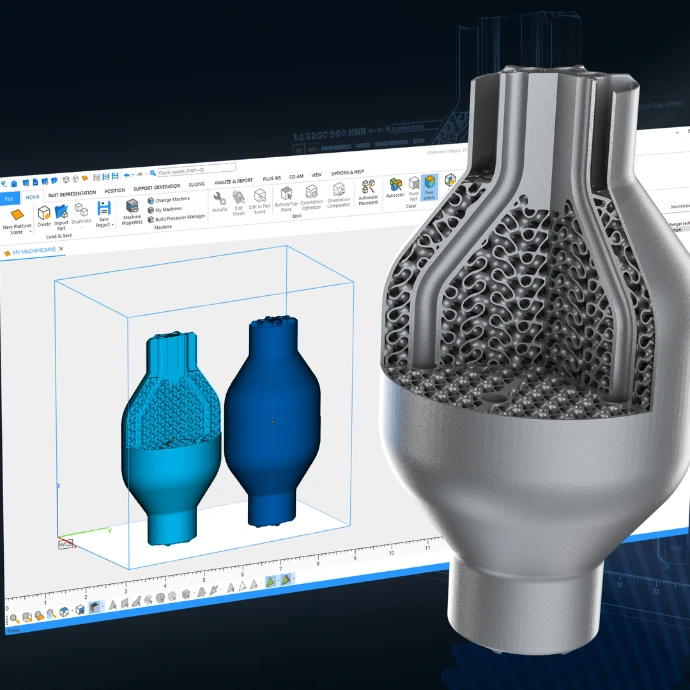
Task: Toggle the highlighted green triangle display mode
Action: click(x=271, y=582)
